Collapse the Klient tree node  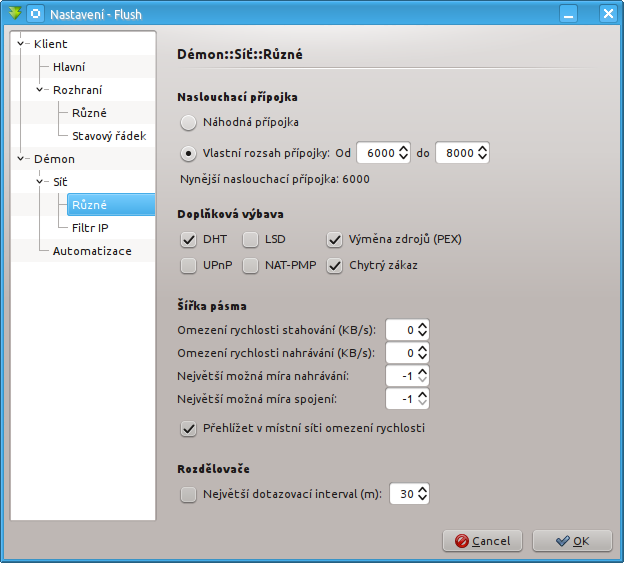[21, 44]
